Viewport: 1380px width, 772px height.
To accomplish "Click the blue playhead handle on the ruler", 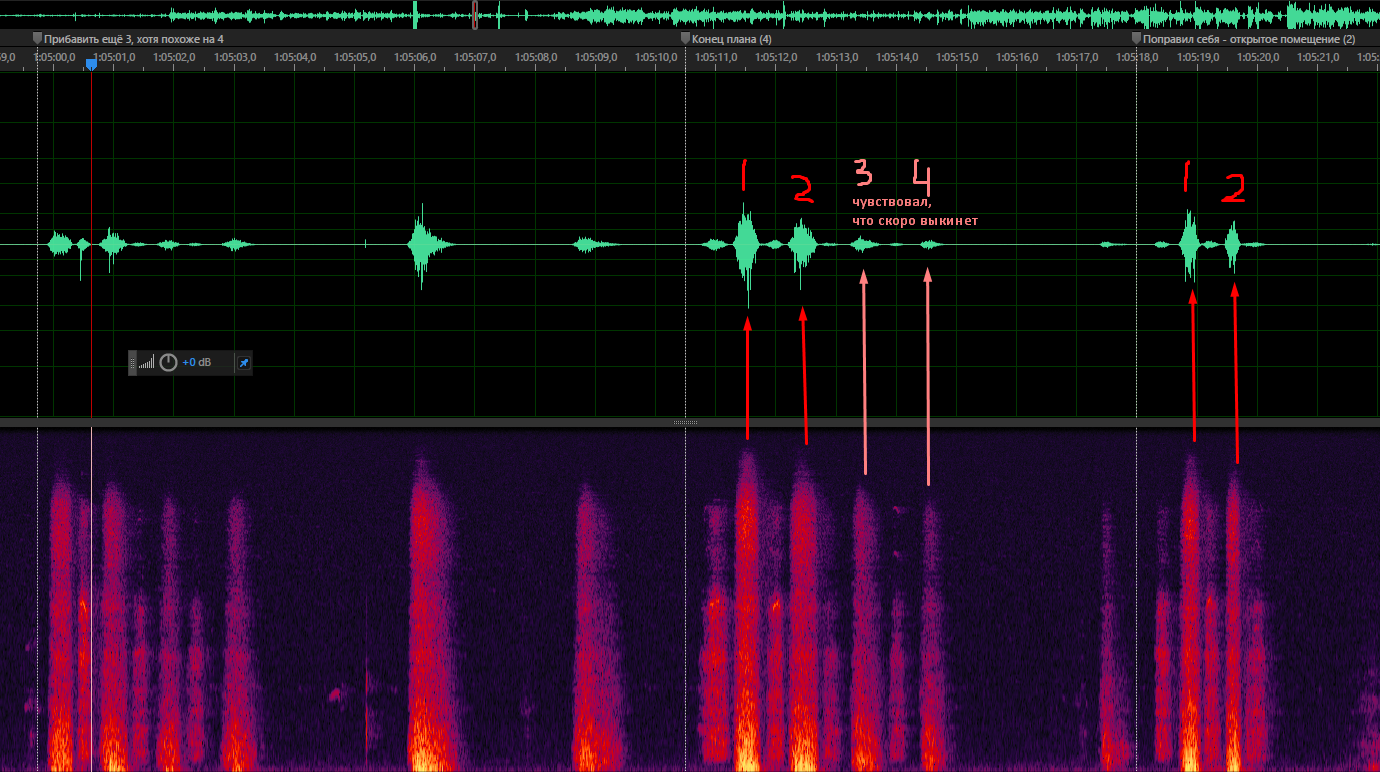I will click(x=91, y=64).
